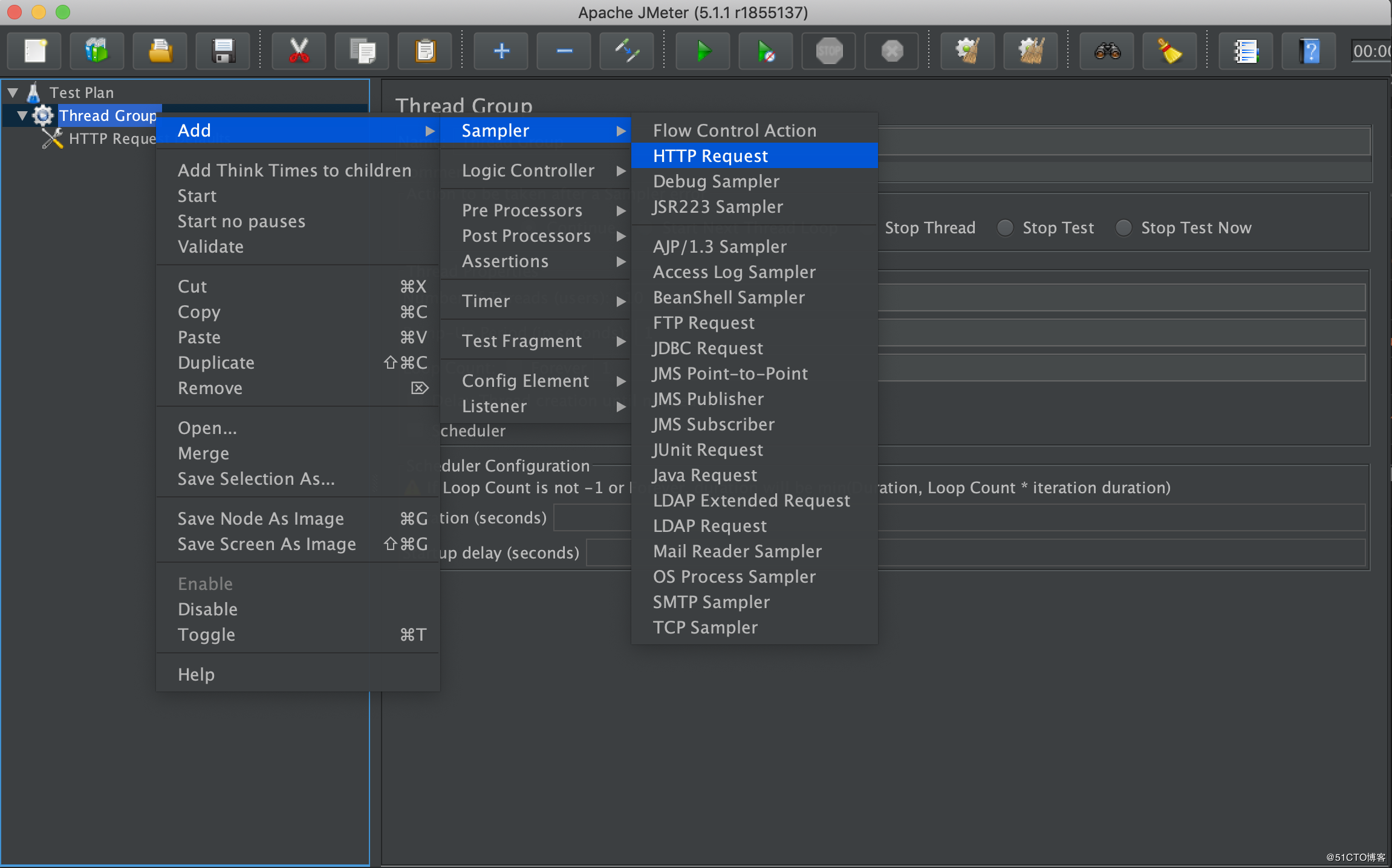Start the test with green play icon
The height and width of the screenshot is (868, 1392).
[703, 51]
